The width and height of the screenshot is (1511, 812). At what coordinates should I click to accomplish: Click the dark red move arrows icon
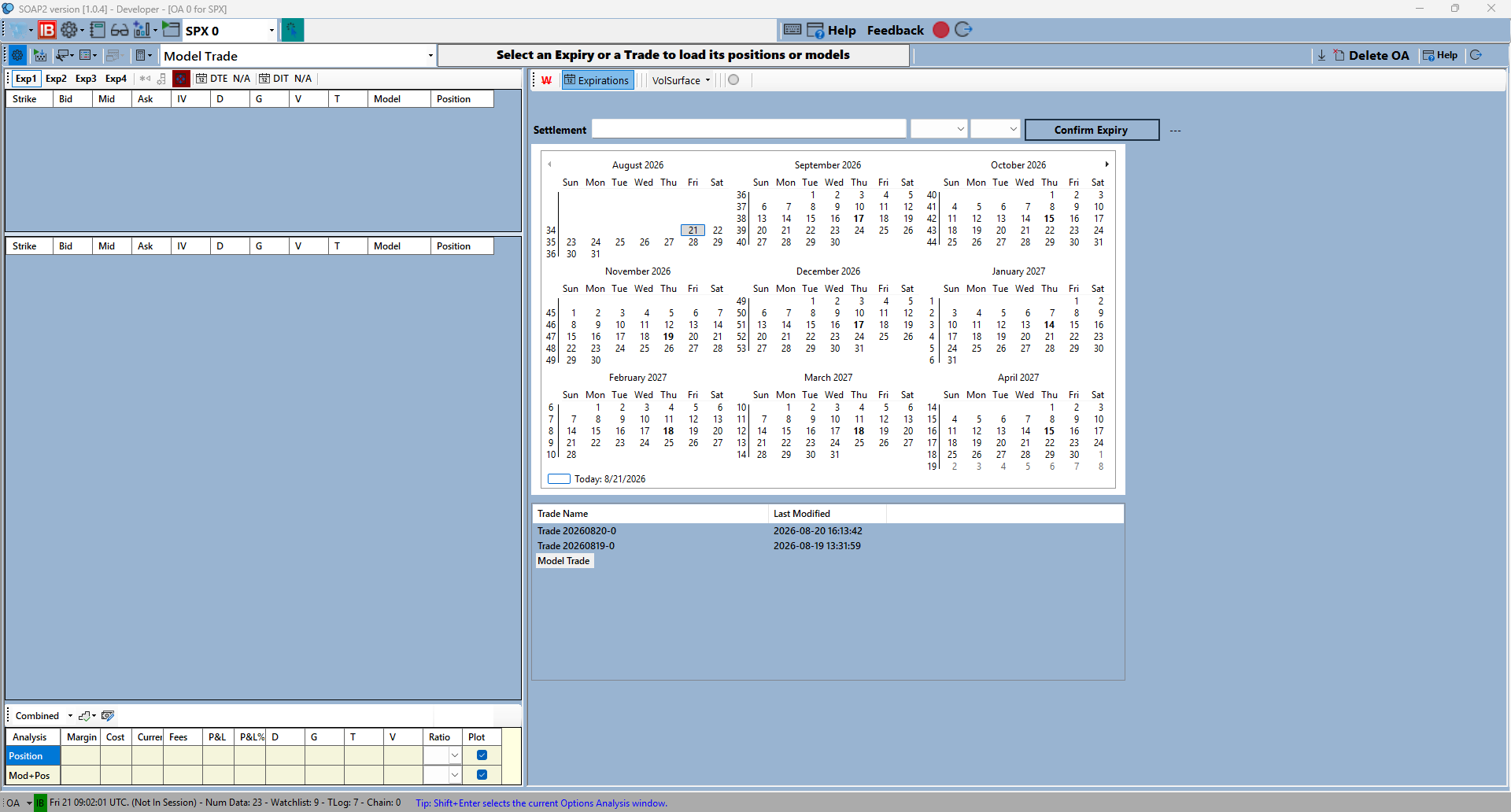pyautogui.click(x=181, y=79)
